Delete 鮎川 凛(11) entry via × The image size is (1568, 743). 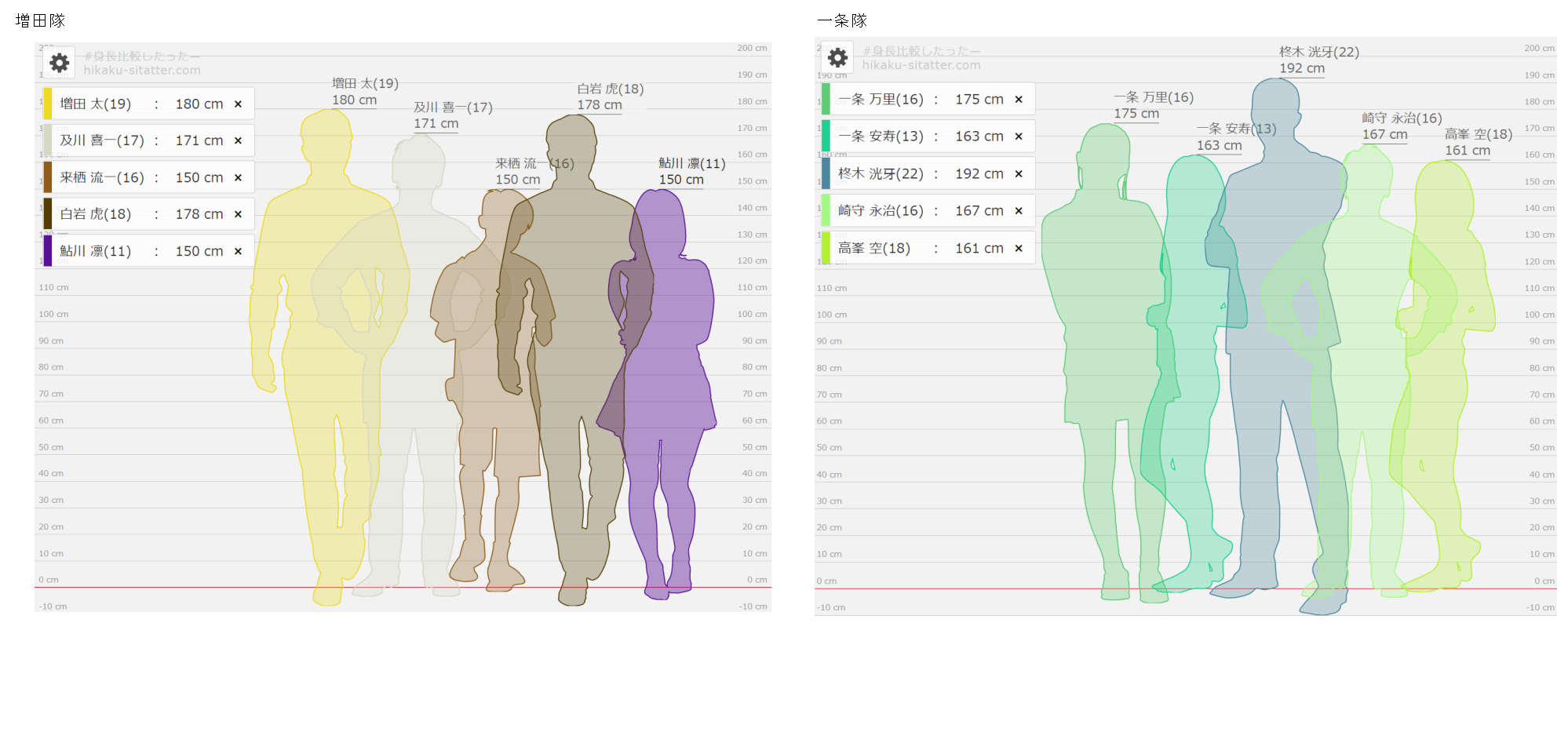coord(238,252)
